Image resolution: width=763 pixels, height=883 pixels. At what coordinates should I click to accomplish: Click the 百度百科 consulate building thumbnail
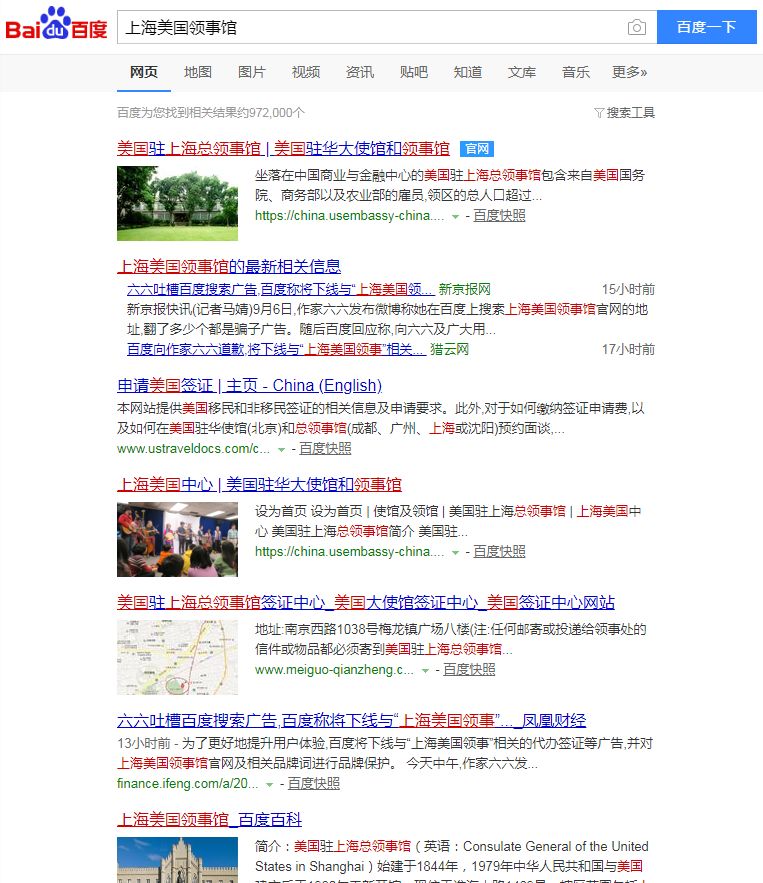177,860
